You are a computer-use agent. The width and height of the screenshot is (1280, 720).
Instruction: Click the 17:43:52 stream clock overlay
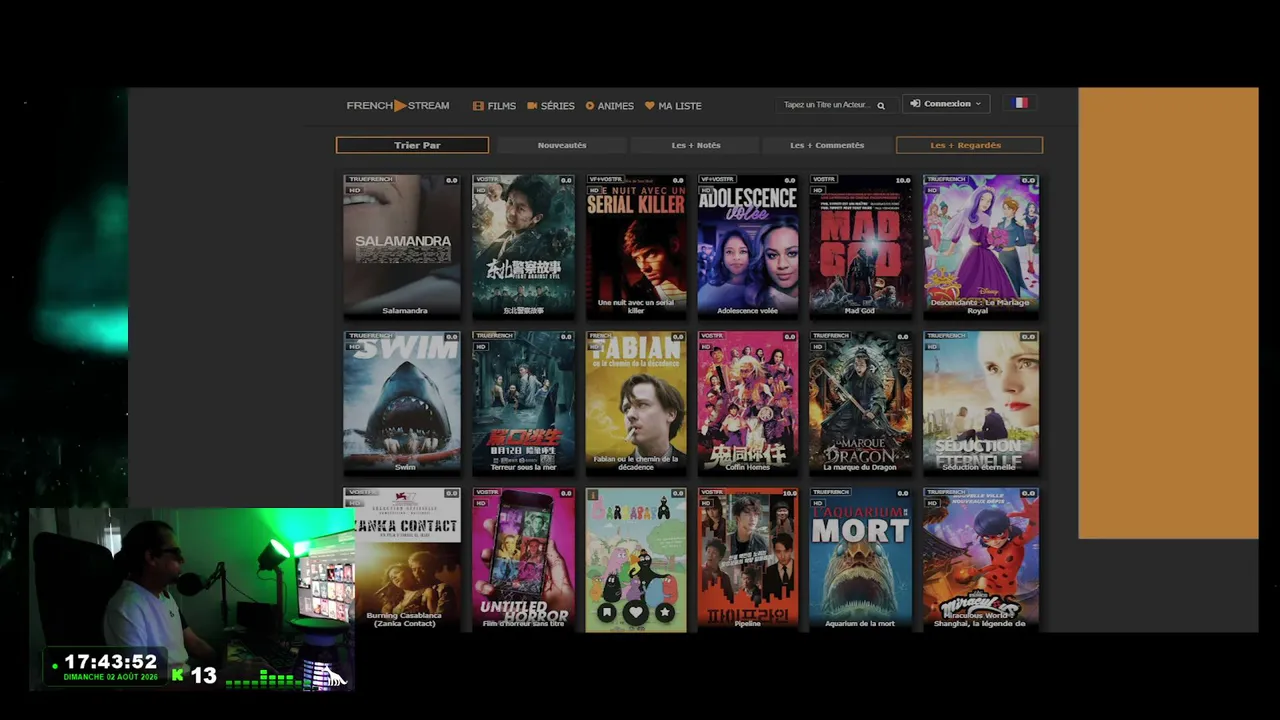(x=111, y=662)
